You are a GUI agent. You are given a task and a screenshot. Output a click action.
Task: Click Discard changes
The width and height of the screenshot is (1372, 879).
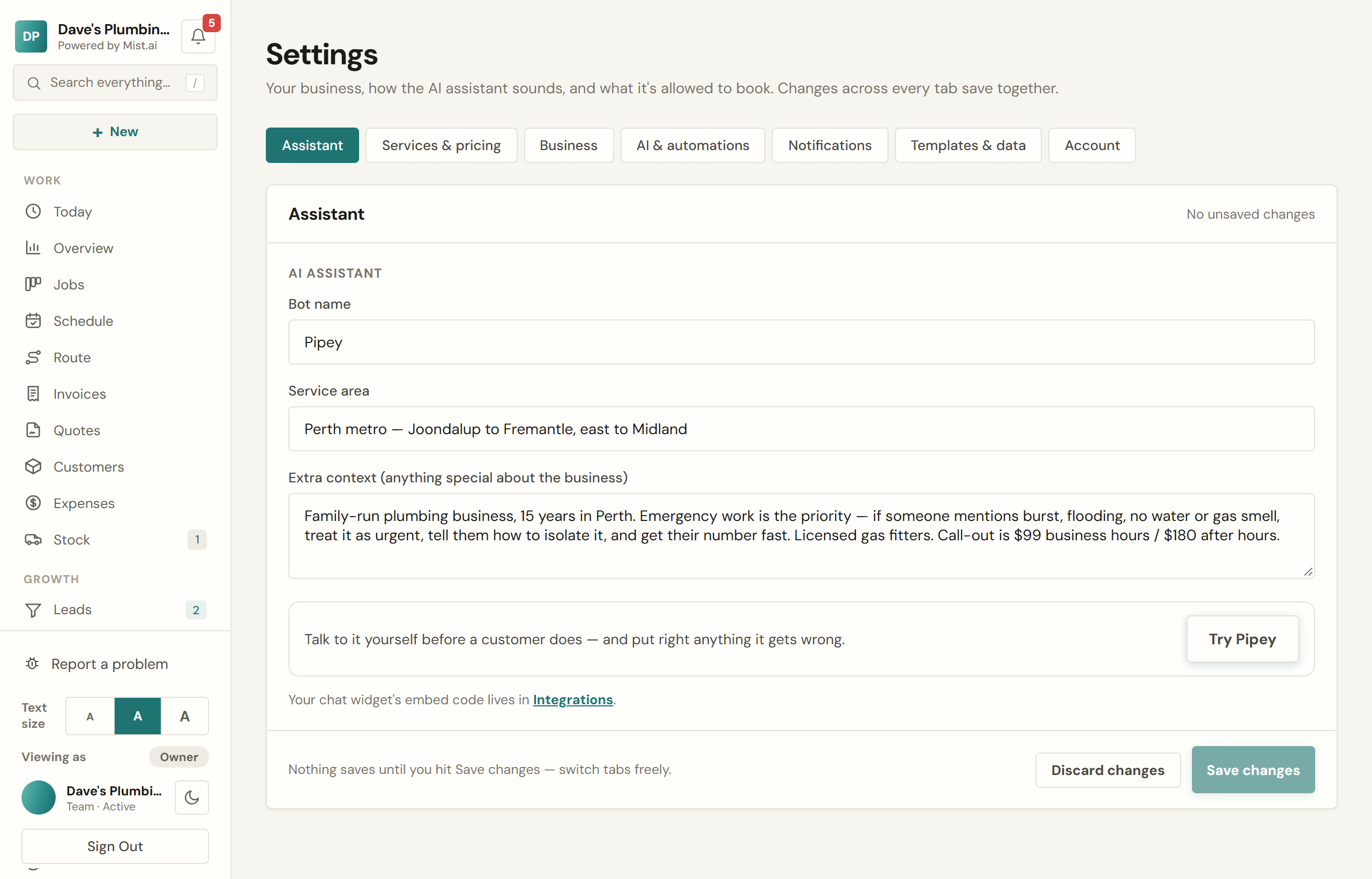1108,770
